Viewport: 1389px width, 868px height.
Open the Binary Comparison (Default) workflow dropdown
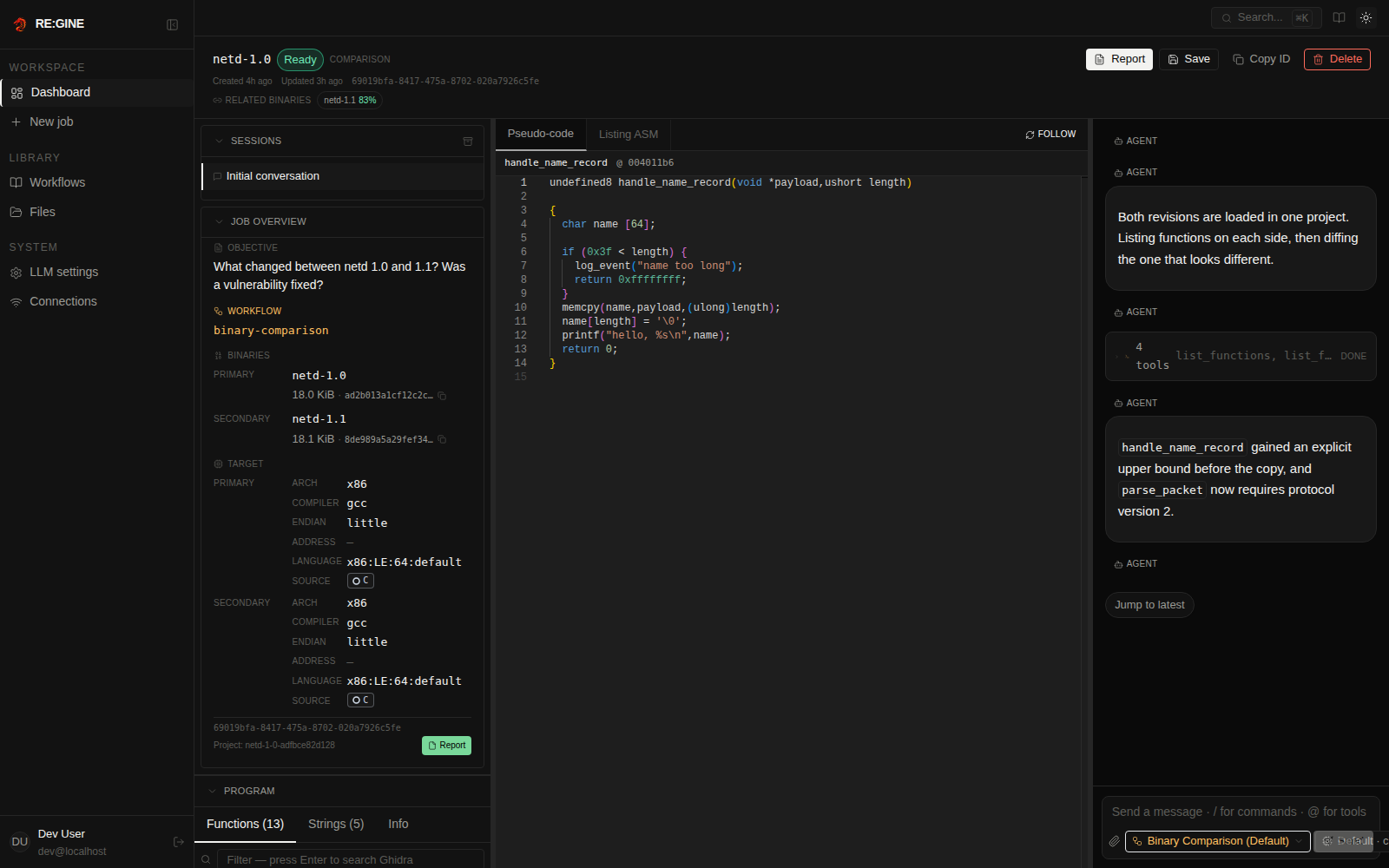[x=1218, y=841]
